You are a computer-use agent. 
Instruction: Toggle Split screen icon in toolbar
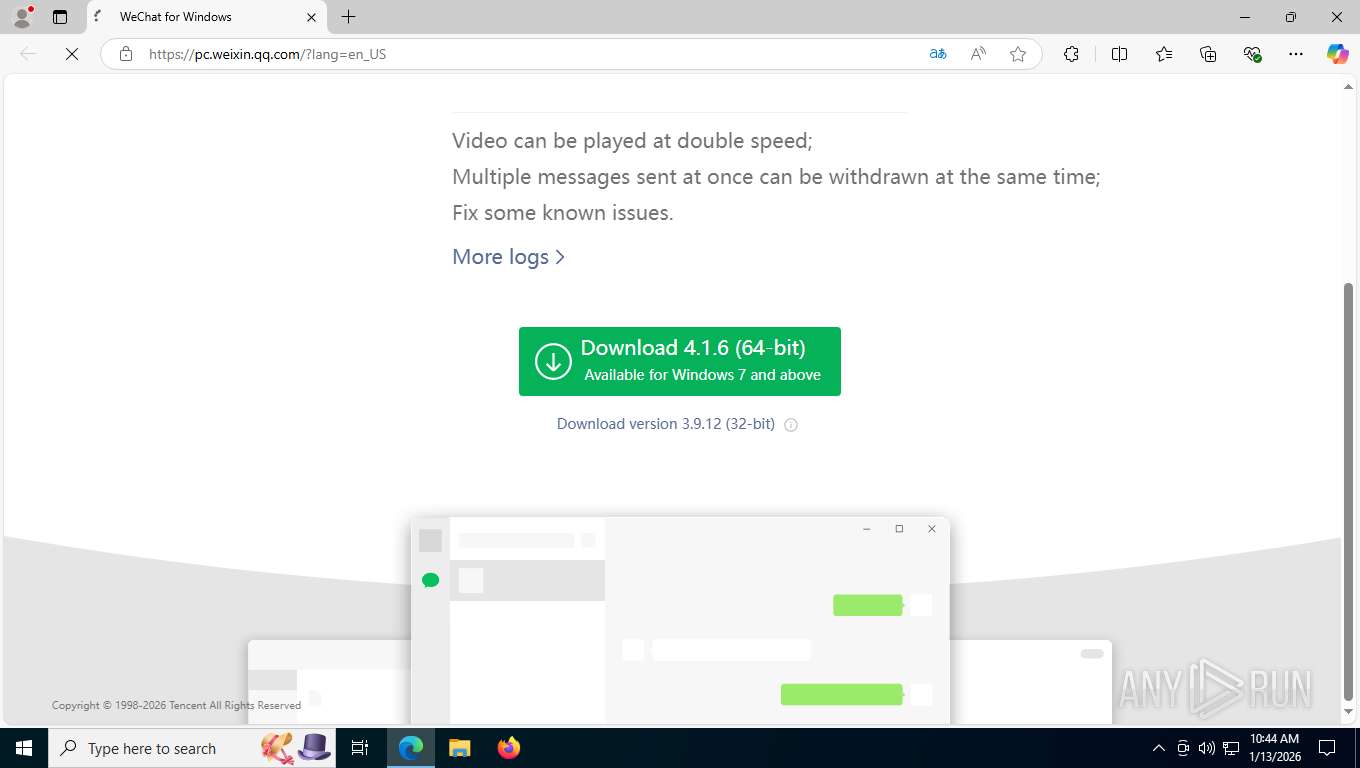click(x=1120, y=54)
